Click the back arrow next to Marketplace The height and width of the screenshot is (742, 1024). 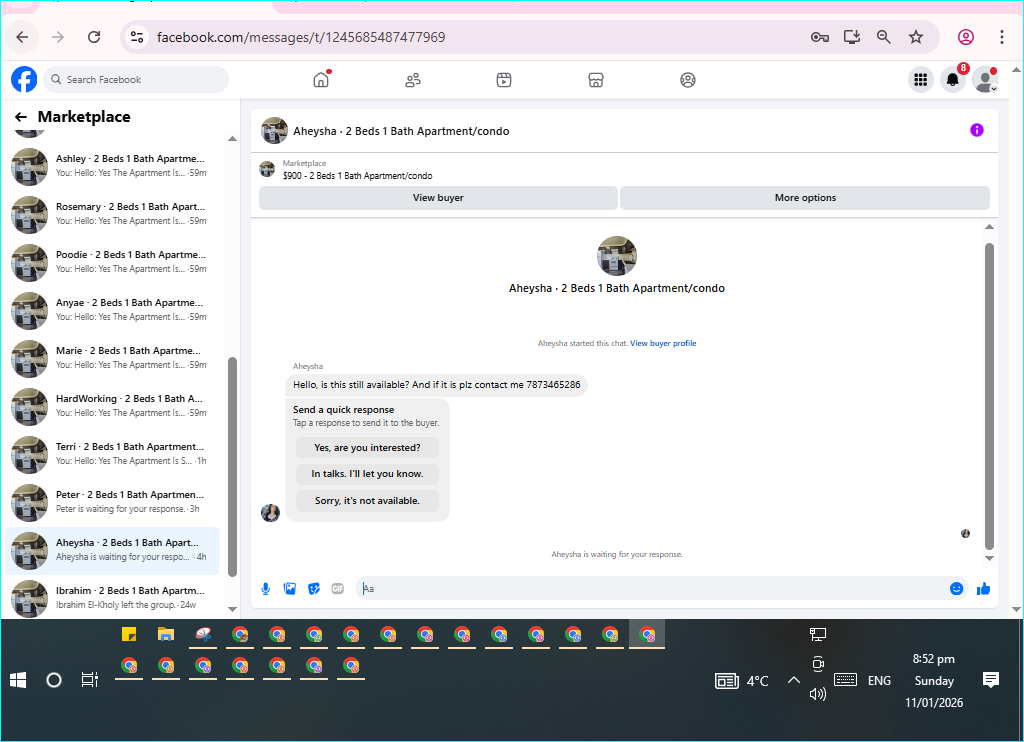pos(21,117)
